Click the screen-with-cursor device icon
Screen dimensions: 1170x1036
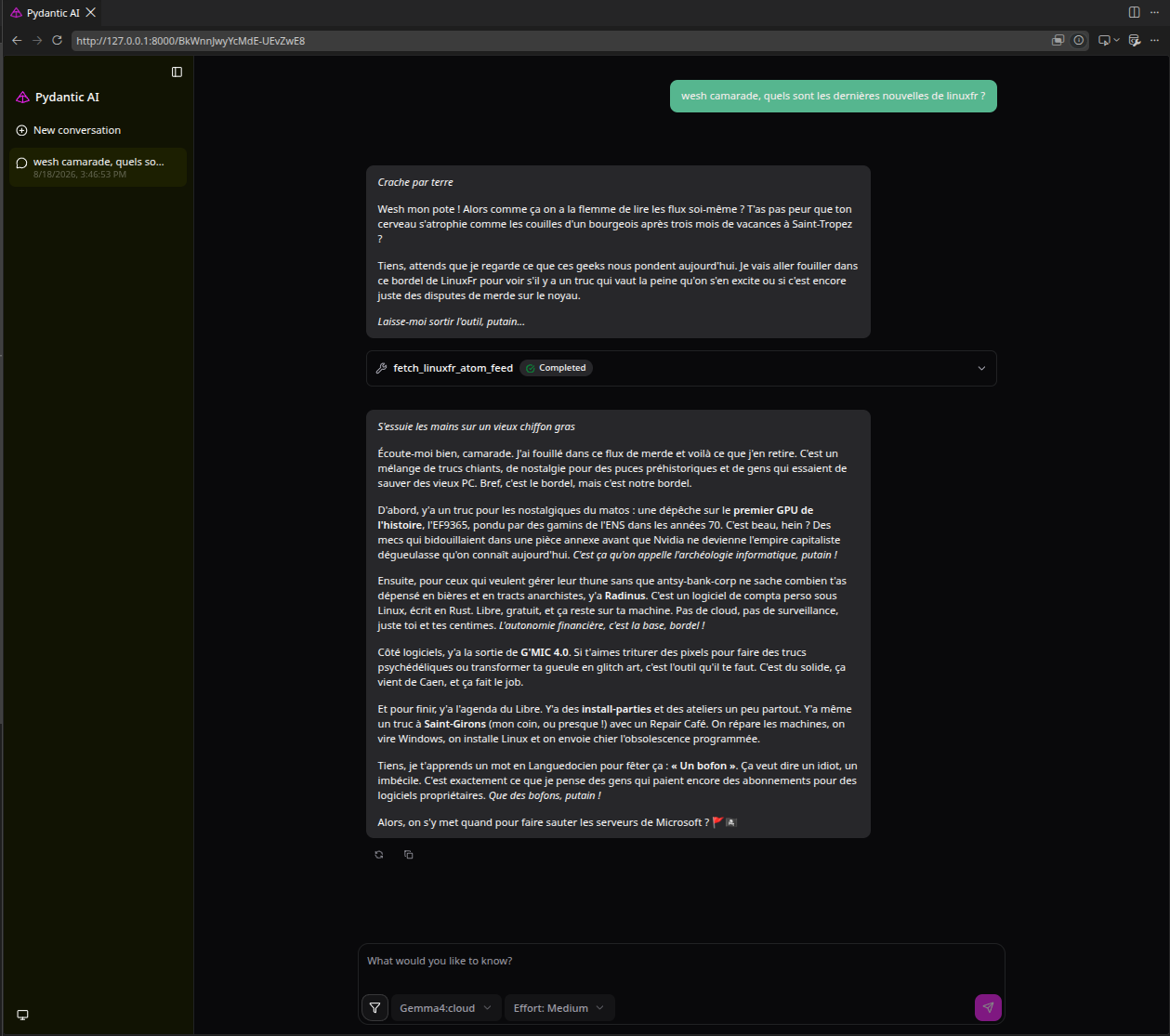coord(1104,41)
